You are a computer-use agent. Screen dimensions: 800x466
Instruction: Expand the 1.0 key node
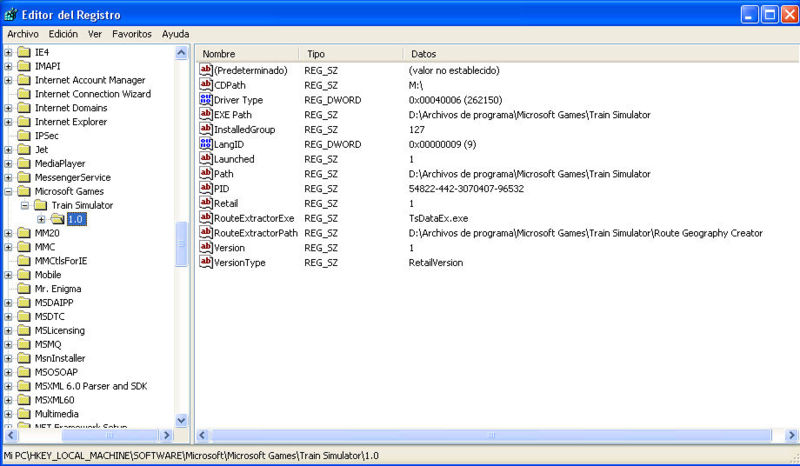pyautogui.click(x=41, y=219)
